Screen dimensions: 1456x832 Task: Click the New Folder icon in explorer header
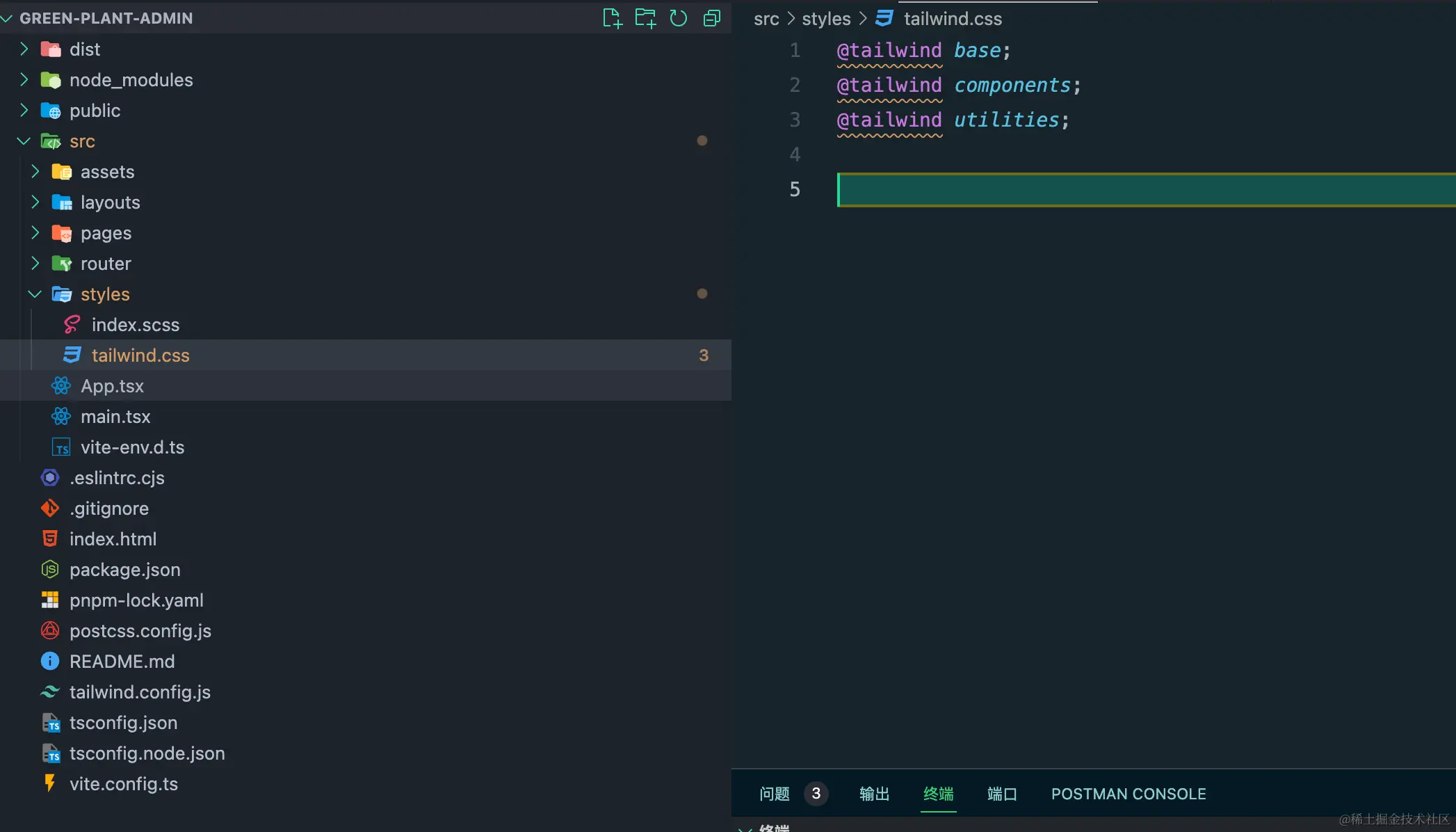point(645,18)
